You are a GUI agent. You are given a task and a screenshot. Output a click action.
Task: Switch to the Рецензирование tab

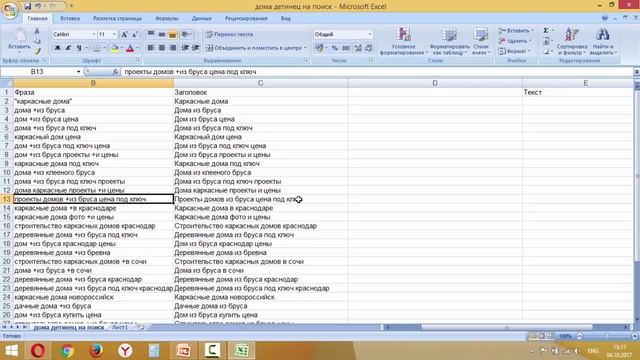click(x=246, y=18)
